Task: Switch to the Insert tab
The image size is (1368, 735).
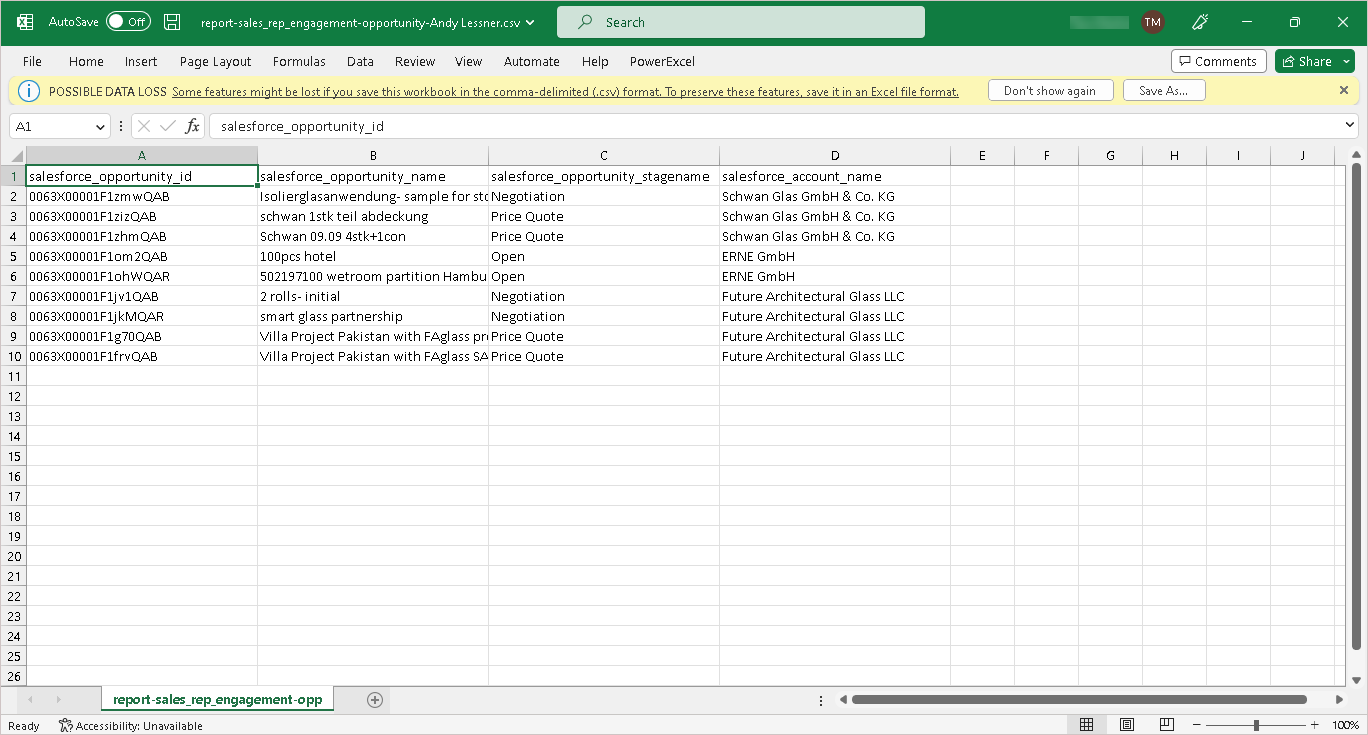Action: pyautogui.click(x=141, y=61)
